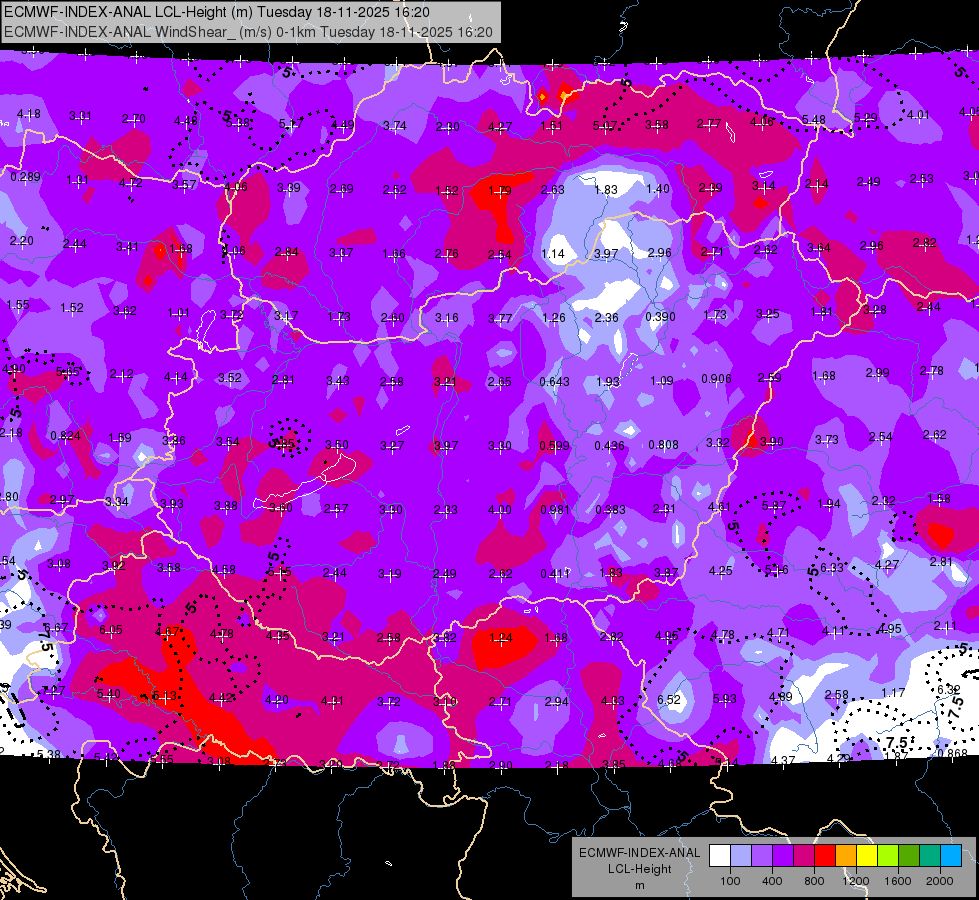Click the wind shear value 5.87
The image size is (979, 900).
tap(774, 505)
